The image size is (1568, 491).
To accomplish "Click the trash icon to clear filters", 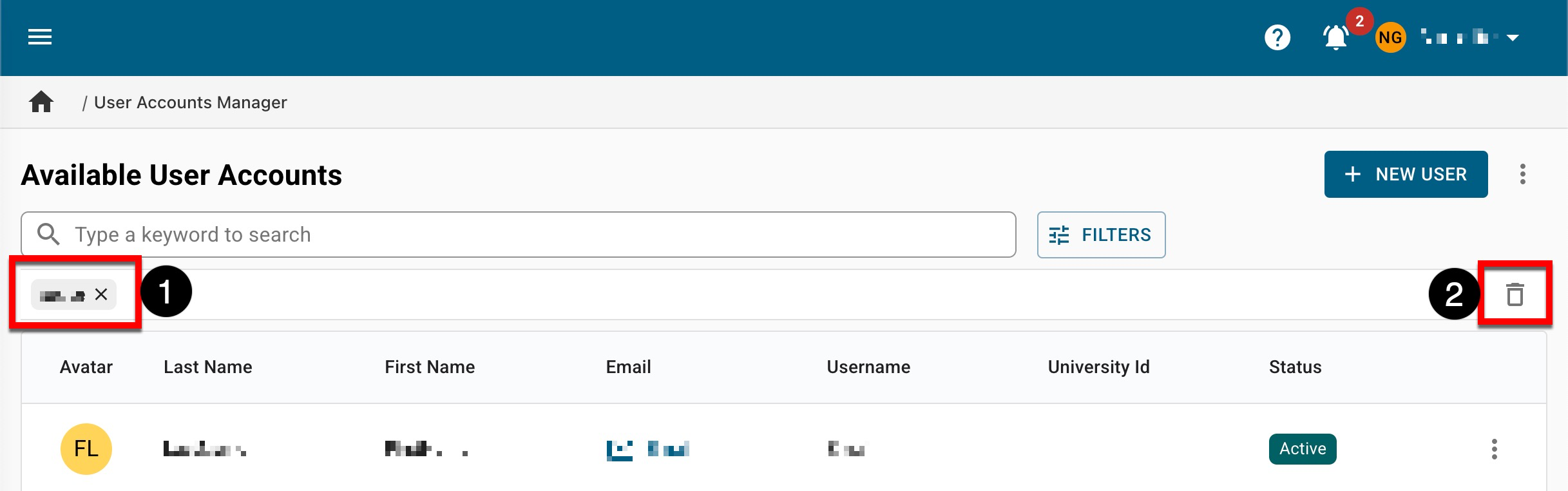I will click(x=1515, y=294).
